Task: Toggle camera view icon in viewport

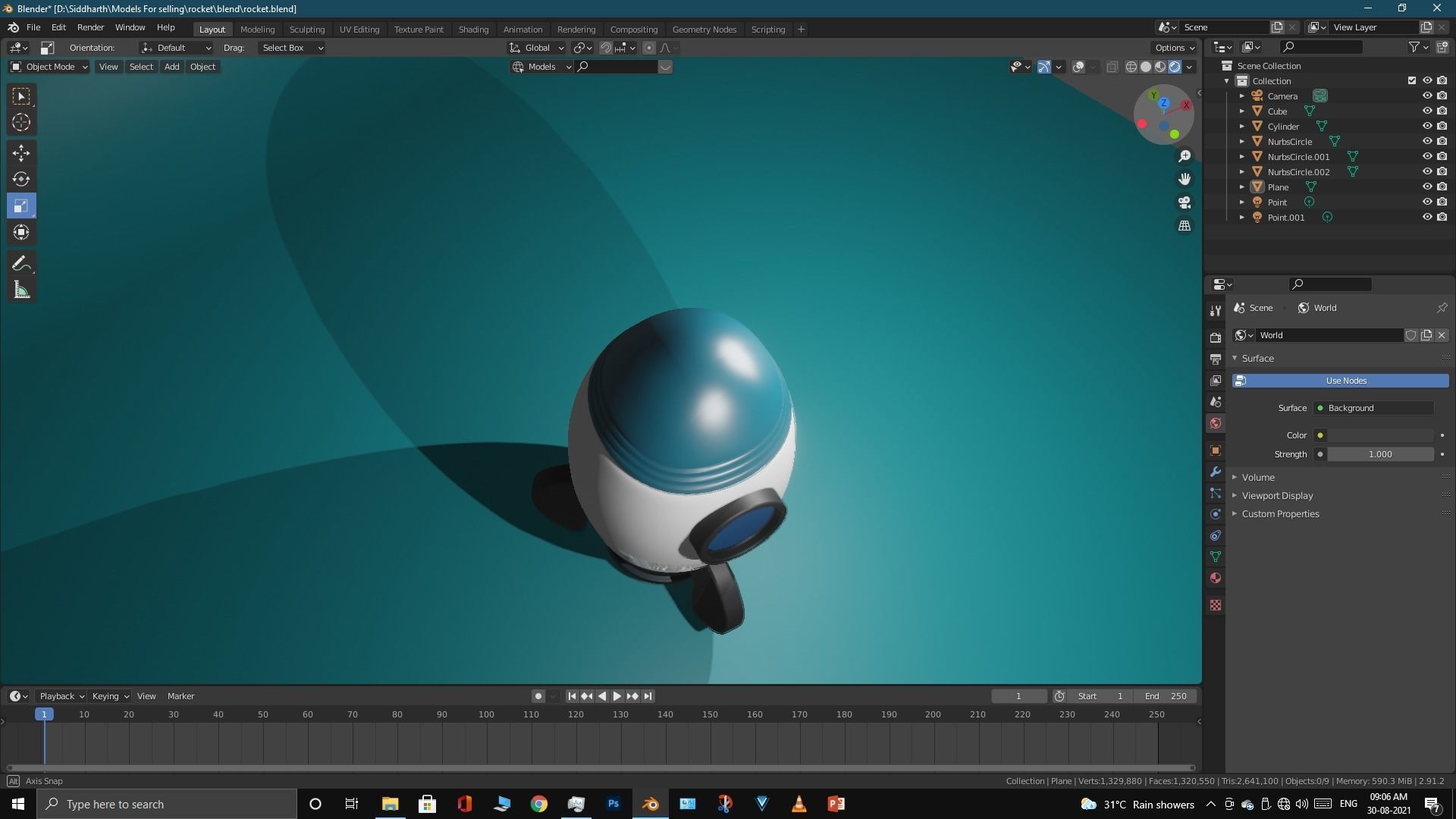Action: pyautogui.click(x=1185, y=202)
